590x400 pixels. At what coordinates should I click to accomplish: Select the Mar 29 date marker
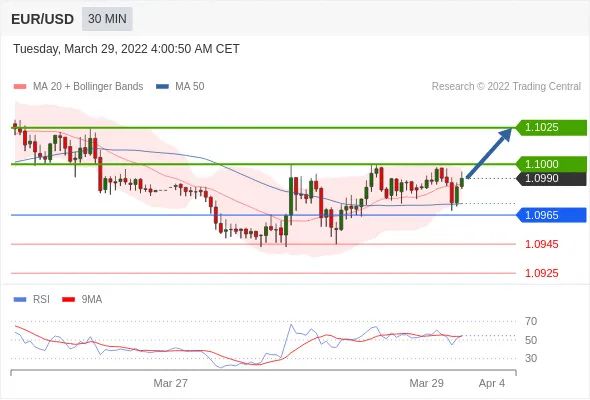pyautogui.click(x=426, y=383)
